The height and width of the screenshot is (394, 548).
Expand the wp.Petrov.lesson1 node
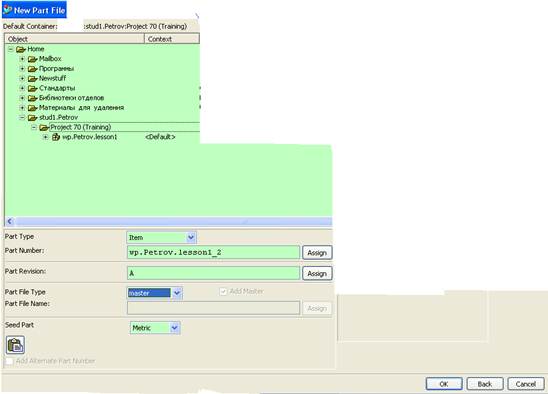pos(45,137)
